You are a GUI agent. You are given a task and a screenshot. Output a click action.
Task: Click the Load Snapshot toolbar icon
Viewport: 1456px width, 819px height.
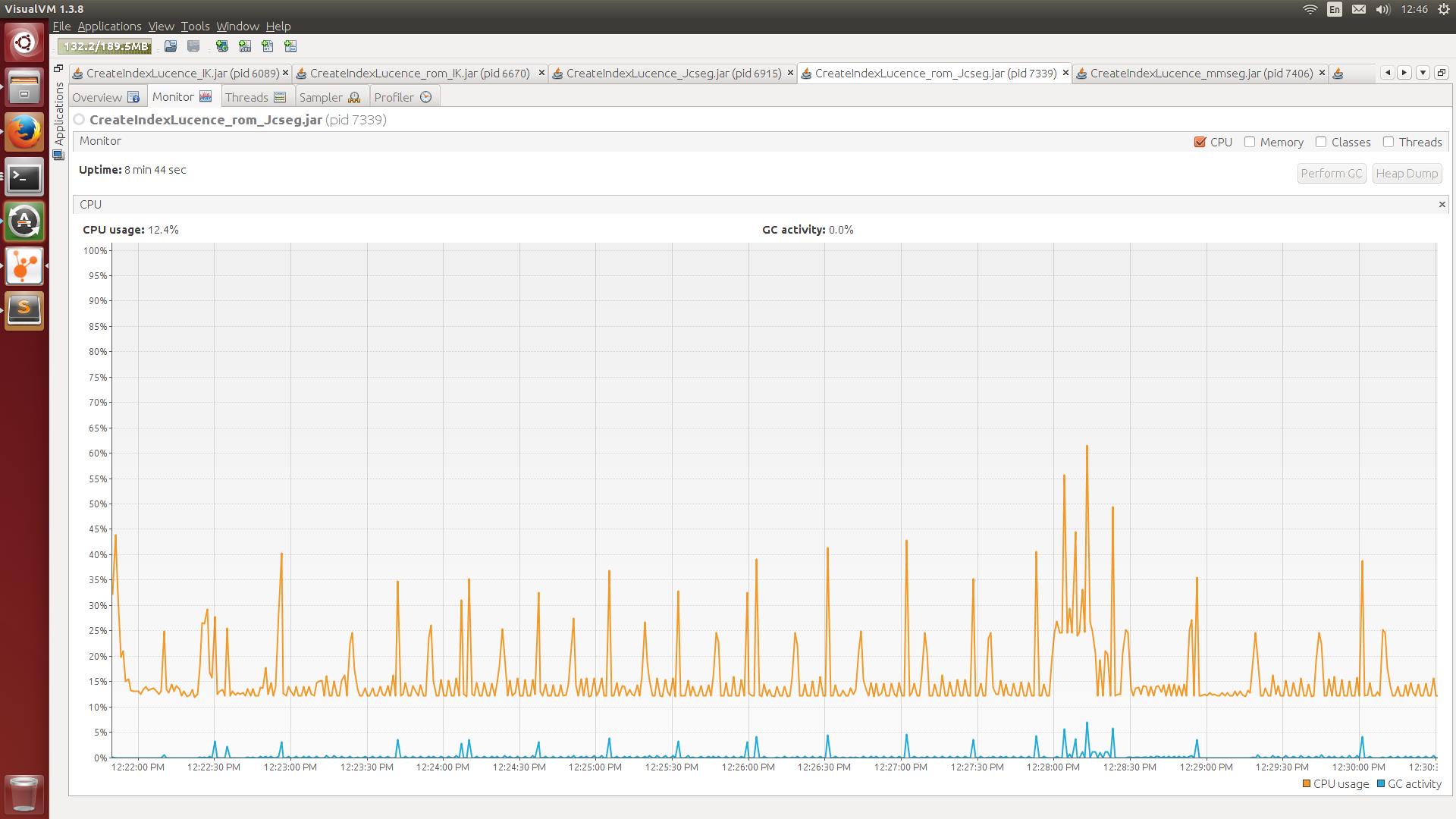click(x=171, y=46)
